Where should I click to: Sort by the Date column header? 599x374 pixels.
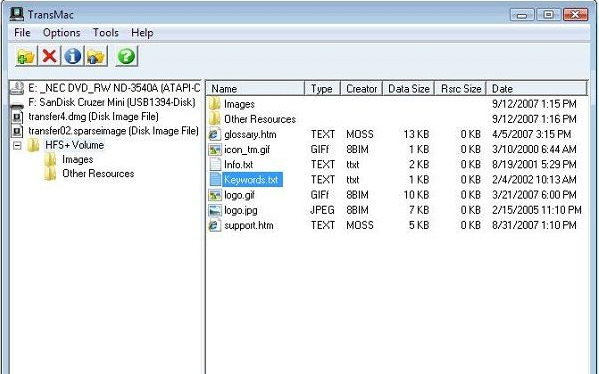536,89
